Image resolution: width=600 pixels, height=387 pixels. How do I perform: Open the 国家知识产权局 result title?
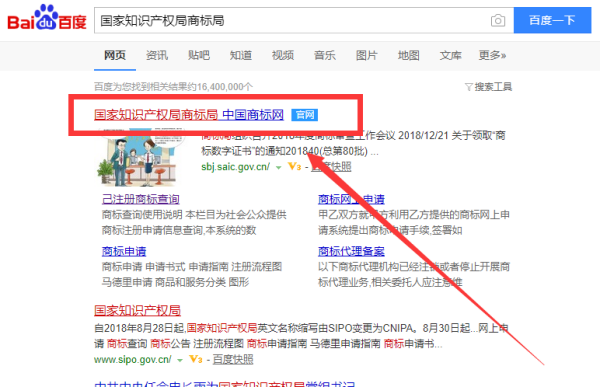point(137,310)
